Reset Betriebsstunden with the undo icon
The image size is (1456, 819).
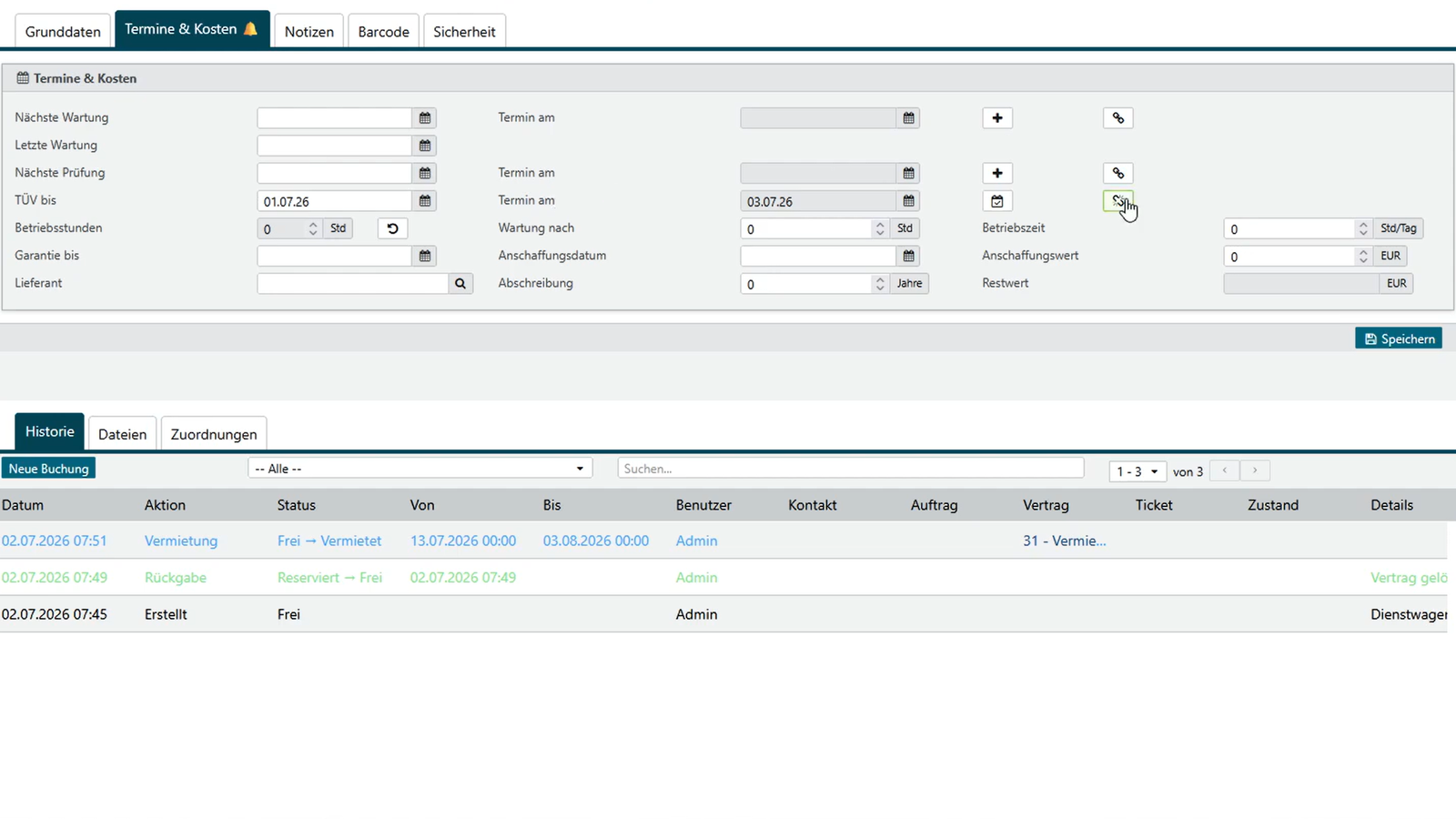(x=392, y=228)
